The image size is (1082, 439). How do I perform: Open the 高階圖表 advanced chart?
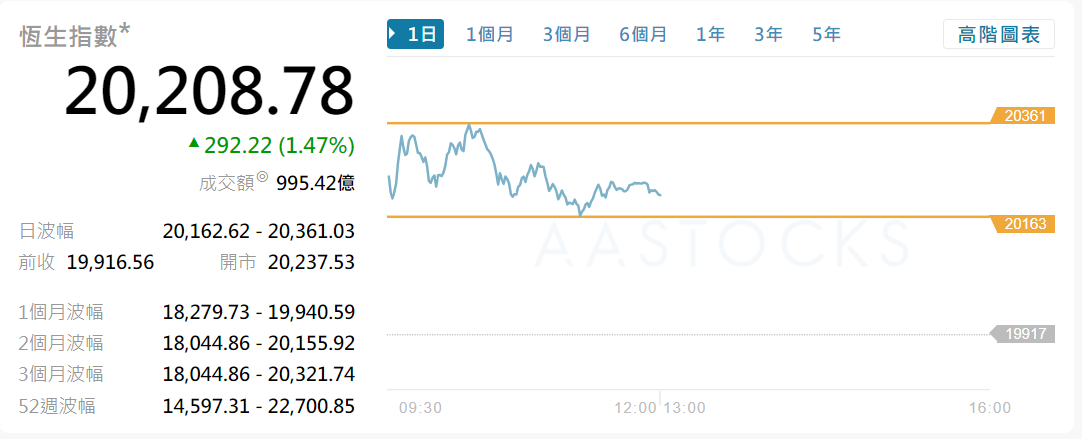pyautogui.click(x=998, y=34)
